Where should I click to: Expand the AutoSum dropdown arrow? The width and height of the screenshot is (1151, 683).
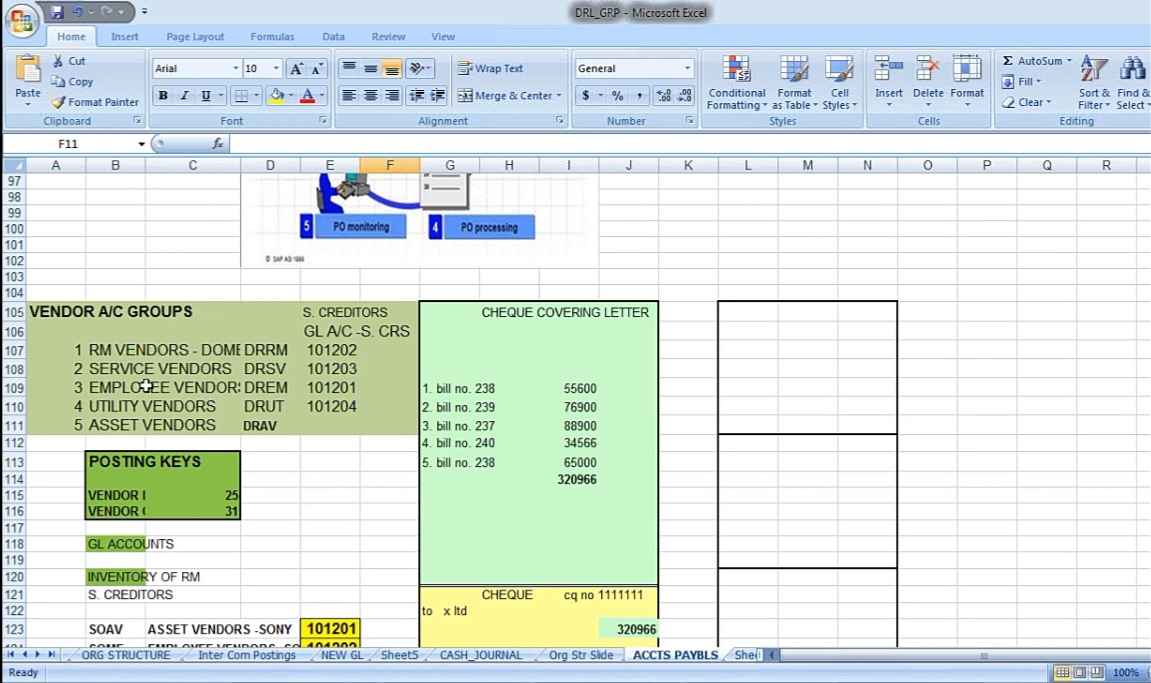pos(1069,61)
